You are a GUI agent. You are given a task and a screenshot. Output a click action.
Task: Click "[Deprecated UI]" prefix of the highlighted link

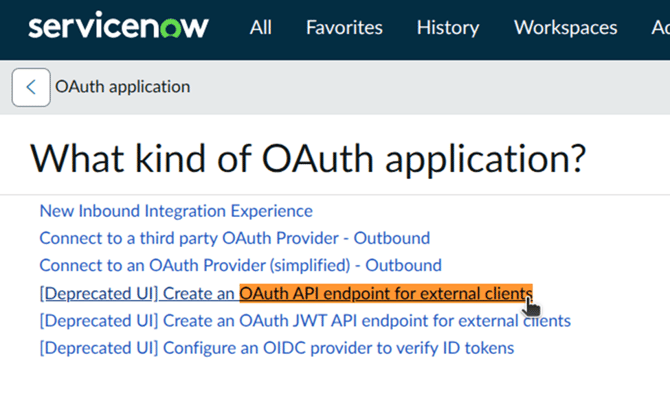[x=98, y=293]
